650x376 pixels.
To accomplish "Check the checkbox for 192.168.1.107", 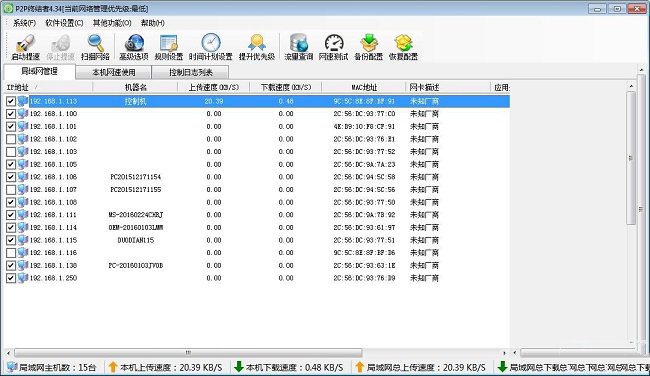I will 11,189.
